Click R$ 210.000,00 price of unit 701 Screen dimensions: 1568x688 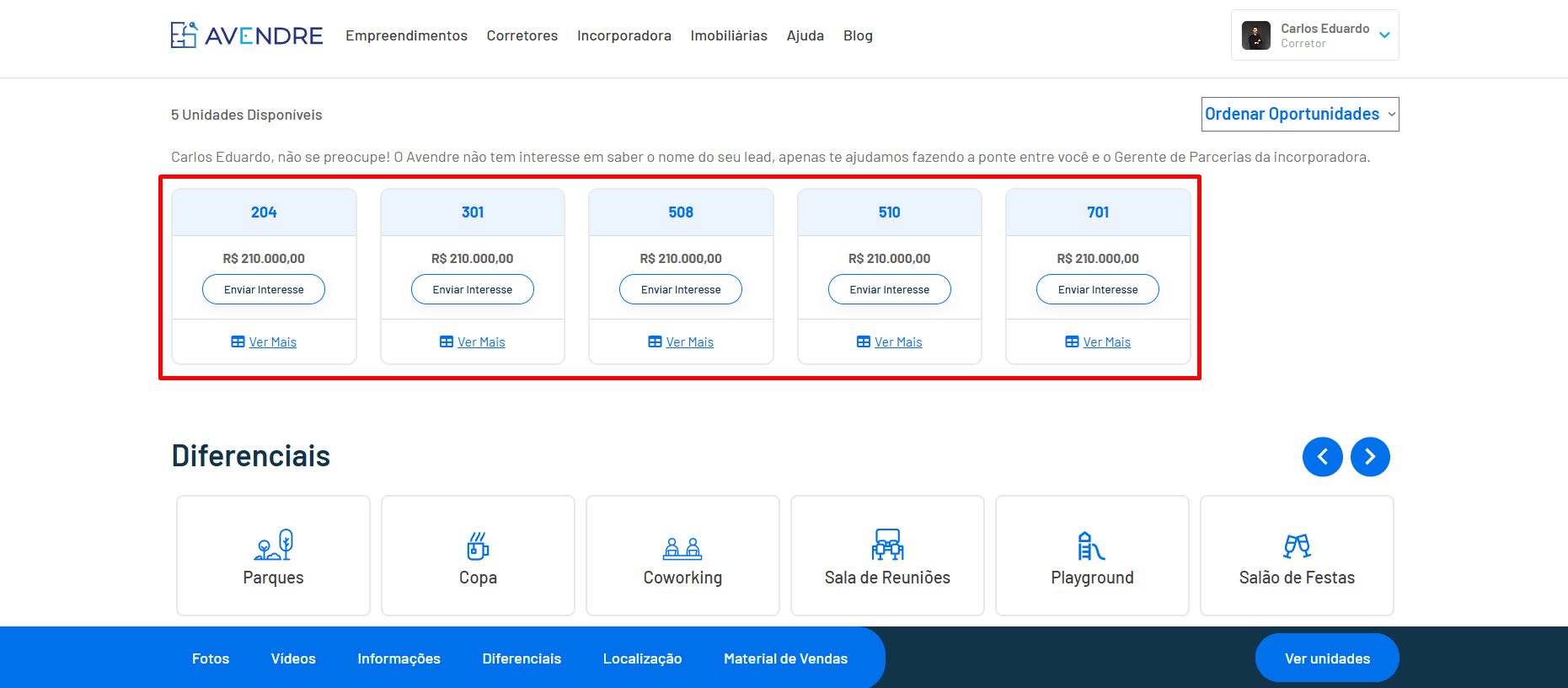(x=1098, y=259)
